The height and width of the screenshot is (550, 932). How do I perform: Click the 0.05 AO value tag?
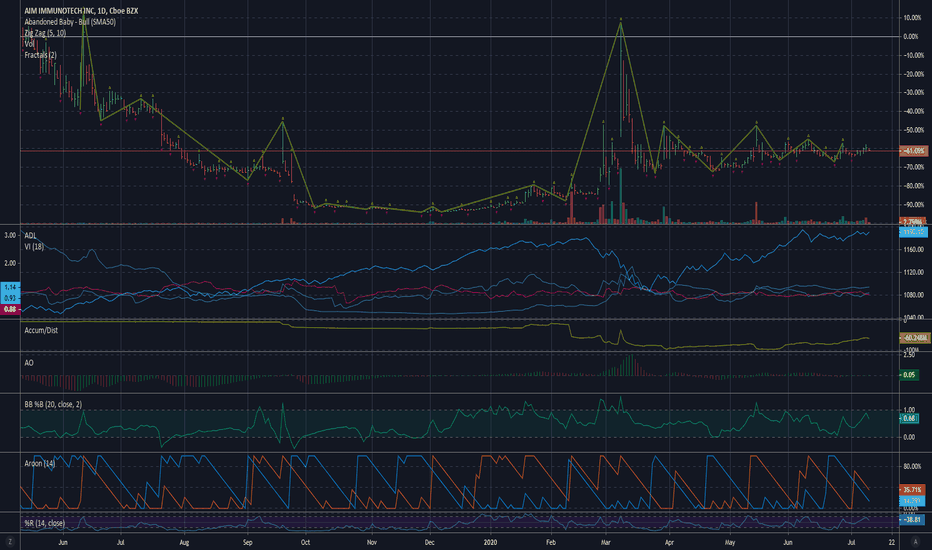tap(910, 375)
